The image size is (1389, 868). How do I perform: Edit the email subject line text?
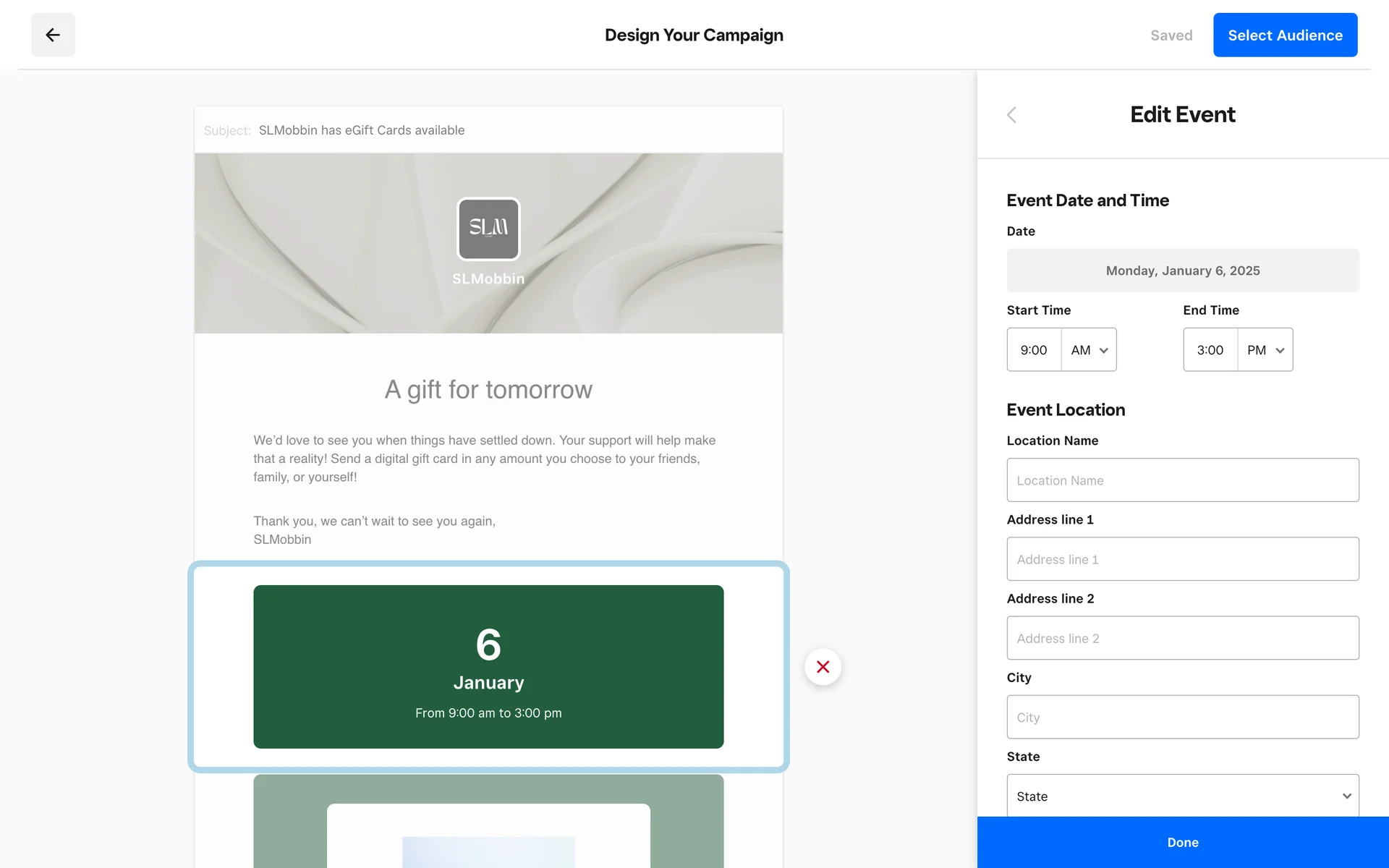point(362,130)
